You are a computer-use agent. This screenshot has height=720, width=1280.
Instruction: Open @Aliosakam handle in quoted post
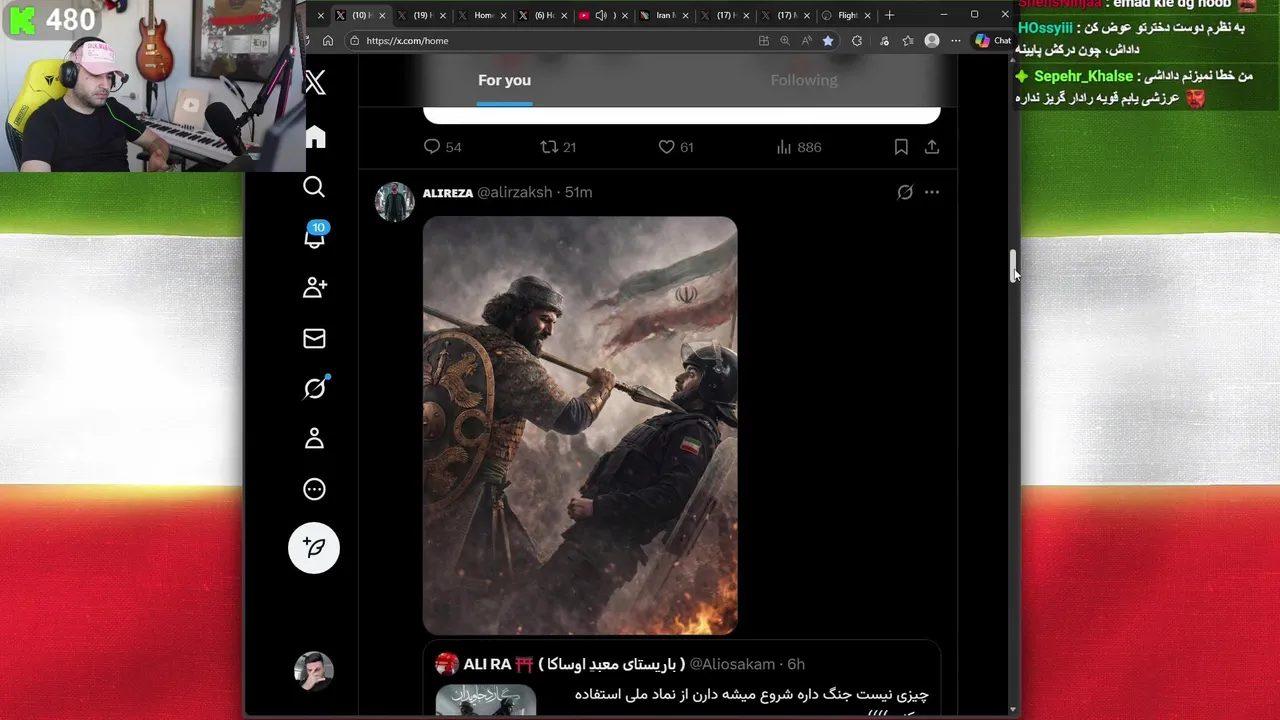coord(732,664)
